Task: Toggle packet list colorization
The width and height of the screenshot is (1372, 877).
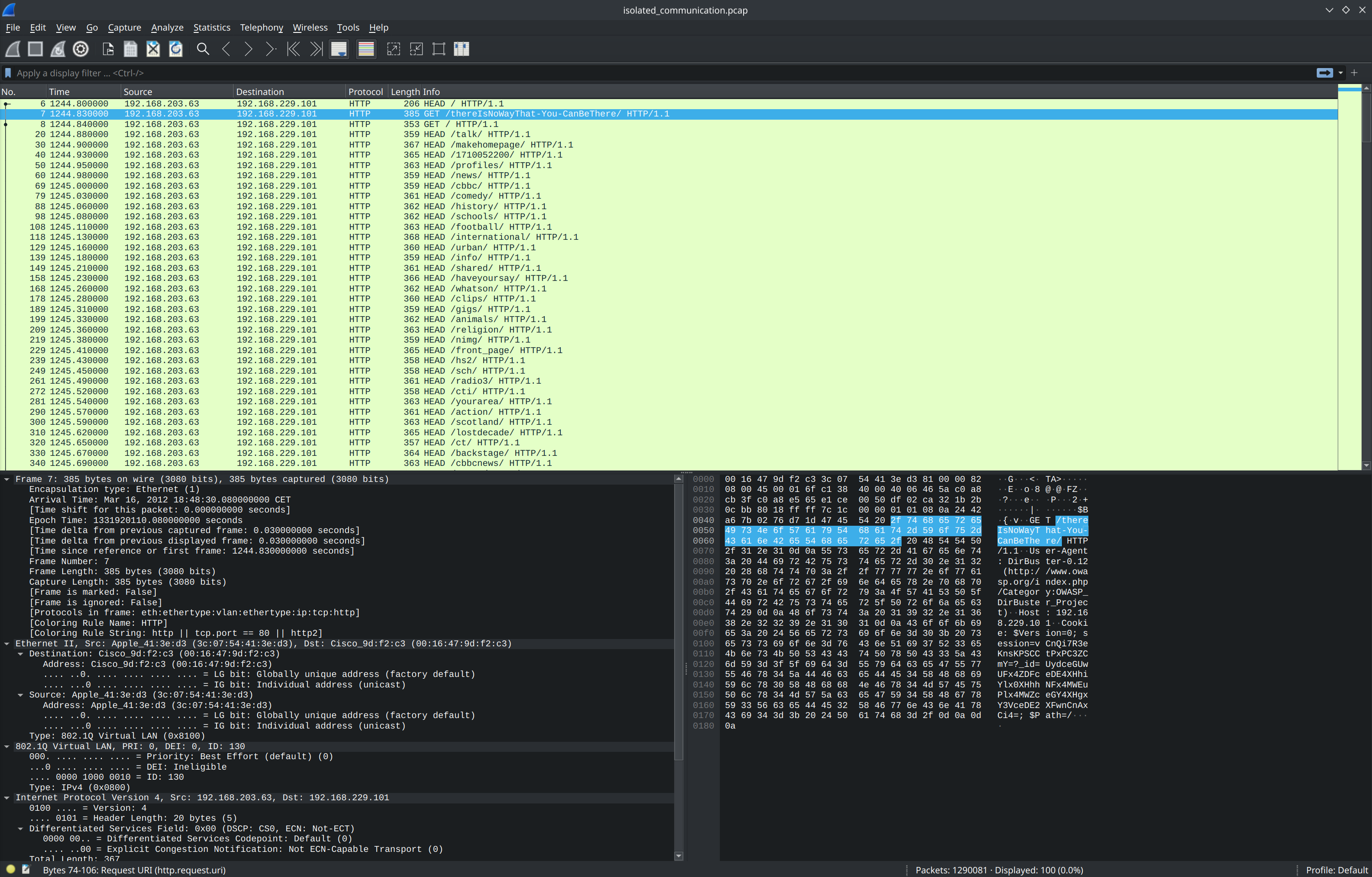Action: coord(366,49)
